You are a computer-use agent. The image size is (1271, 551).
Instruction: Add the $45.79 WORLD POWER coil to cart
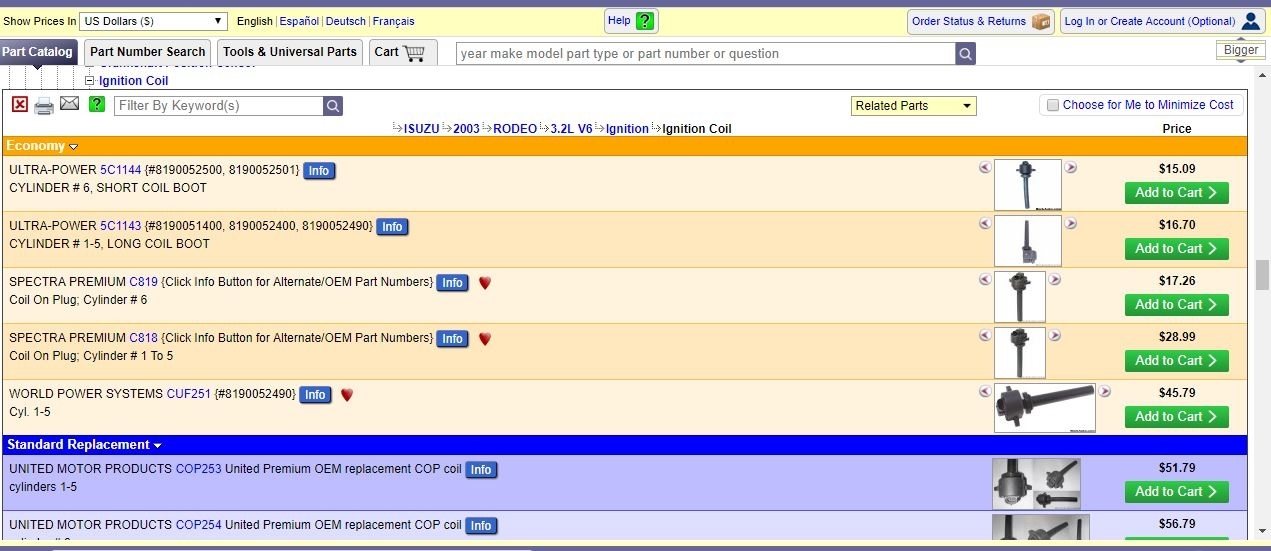[x=1177, y=417]
